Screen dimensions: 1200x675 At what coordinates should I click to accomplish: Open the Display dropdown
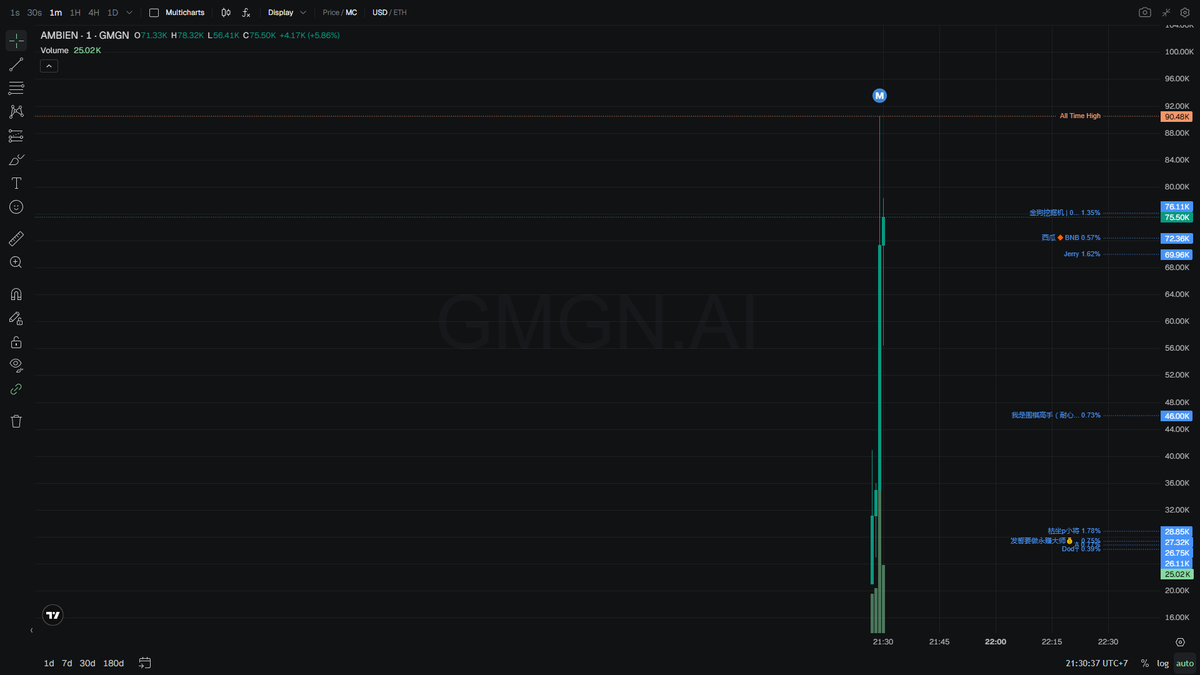click(287, 13)
